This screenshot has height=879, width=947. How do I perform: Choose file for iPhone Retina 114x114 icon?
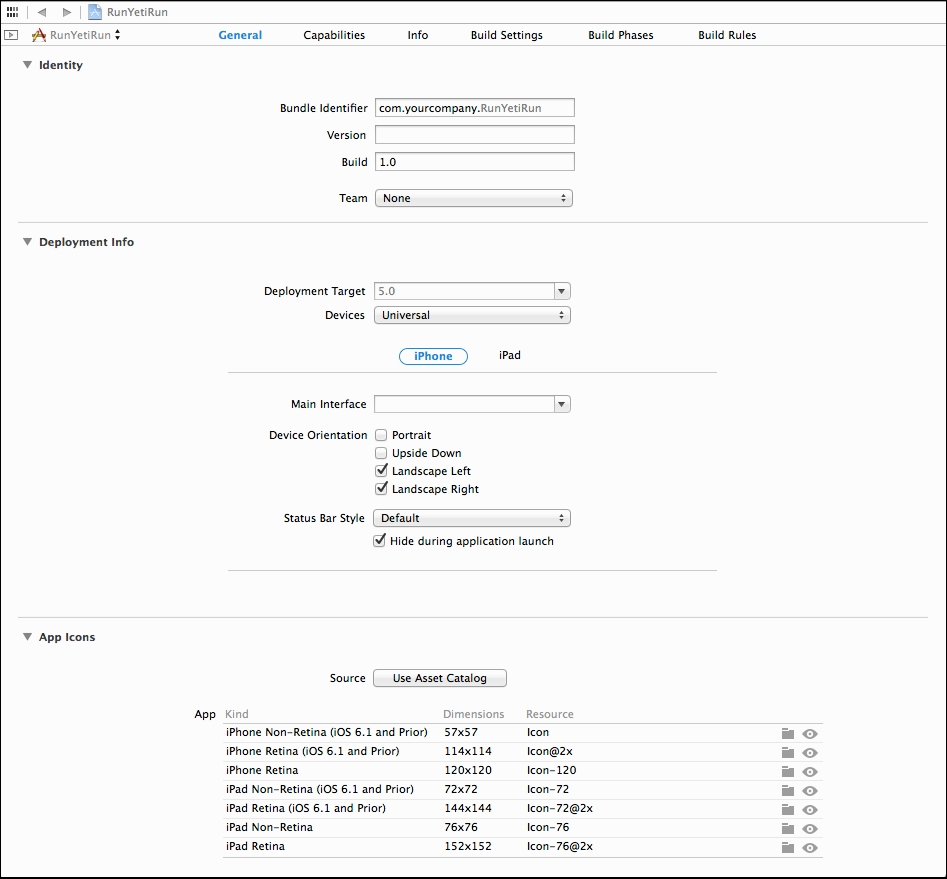[x=788, y=752]
